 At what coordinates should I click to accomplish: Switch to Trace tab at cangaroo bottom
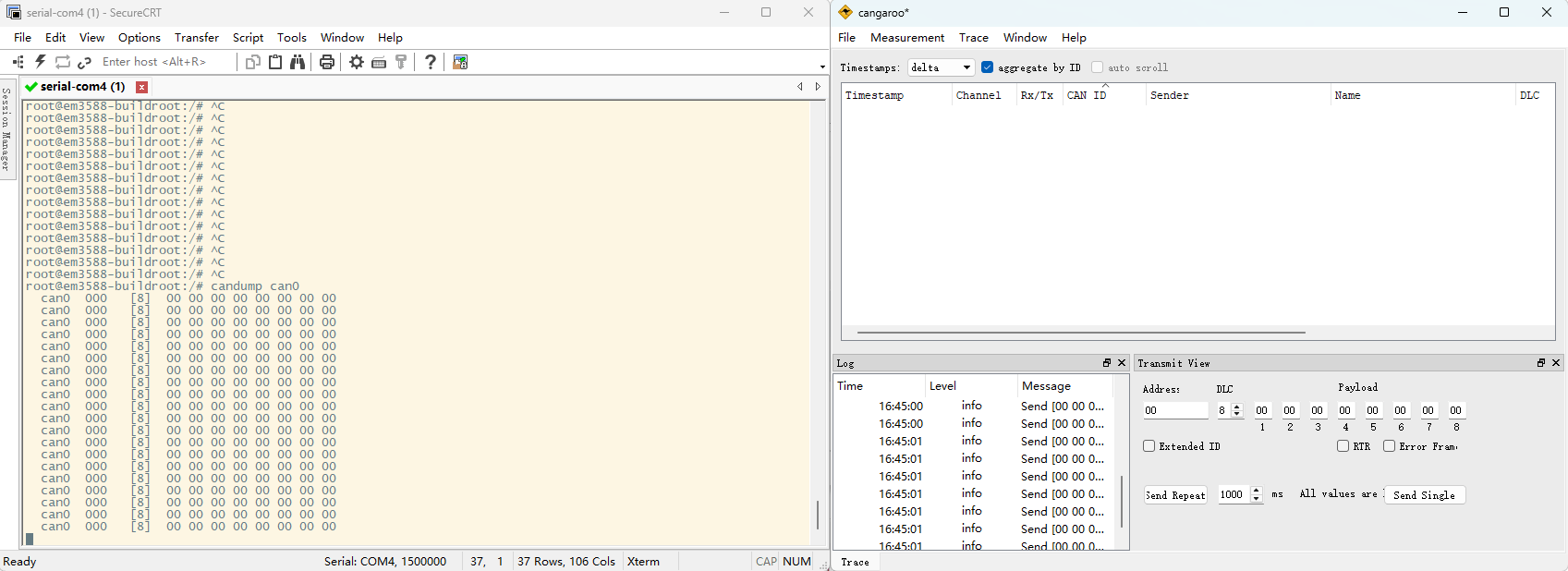[855, 562]
